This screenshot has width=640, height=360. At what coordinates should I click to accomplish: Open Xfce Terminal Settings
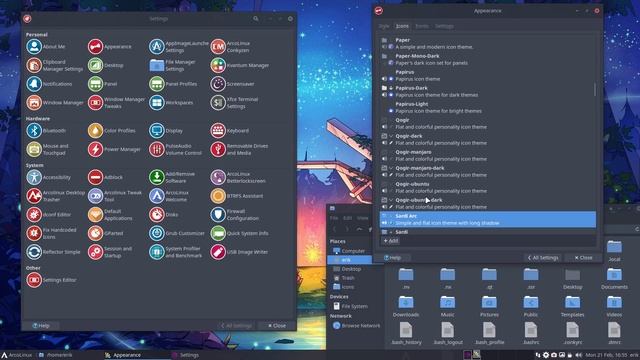click(234, 103)
